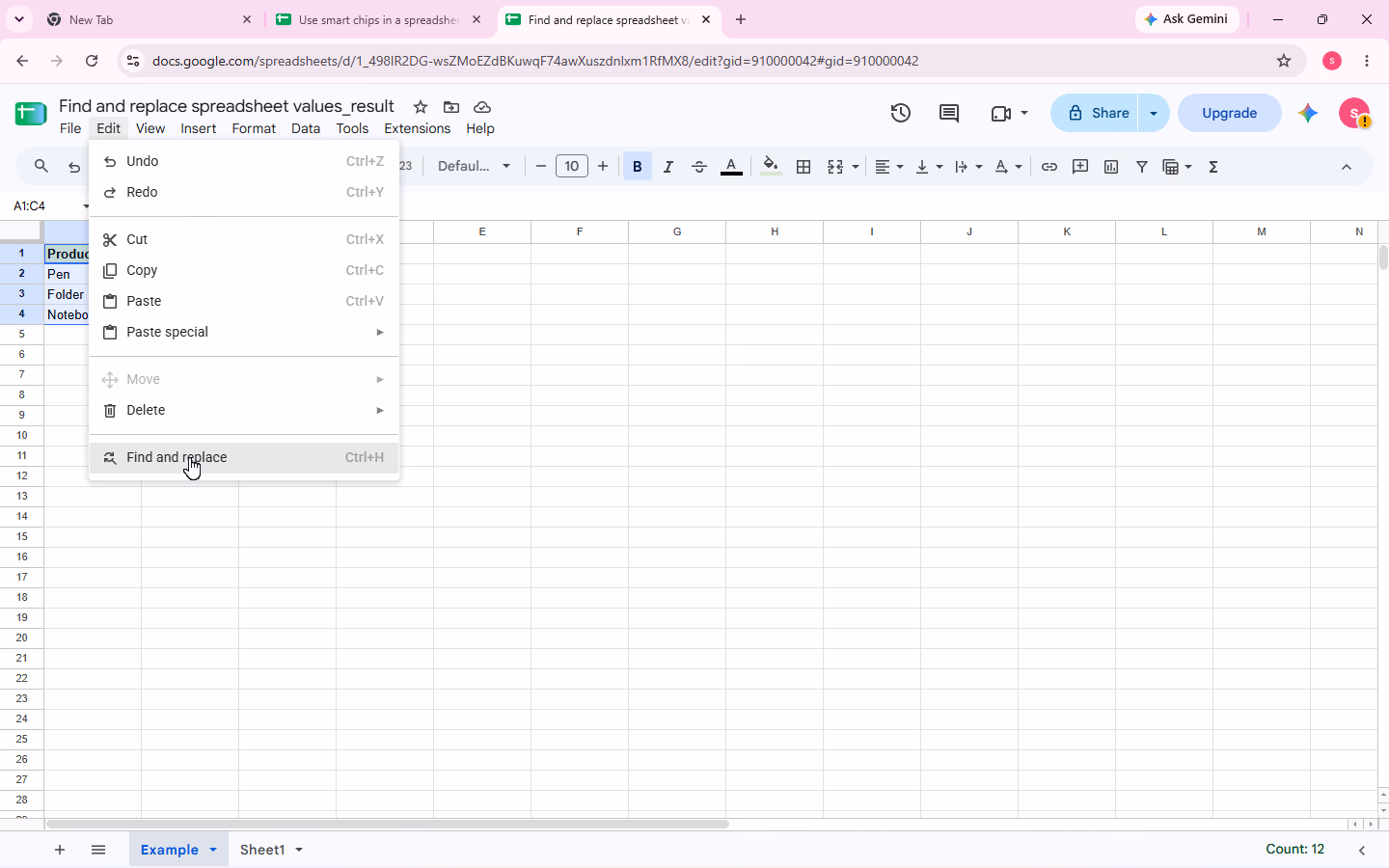1389x868 pixels.
Task: Open the text color picker
Action: click(x=732, y=167)
